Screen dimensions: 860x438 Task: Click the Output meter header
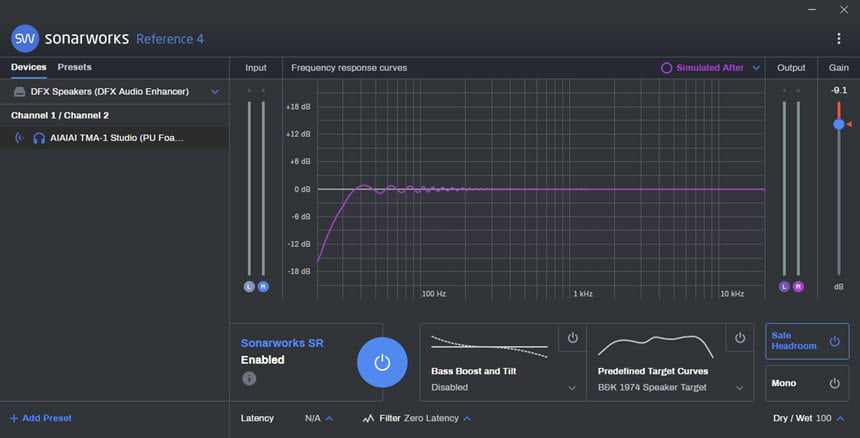pos(791,68)
